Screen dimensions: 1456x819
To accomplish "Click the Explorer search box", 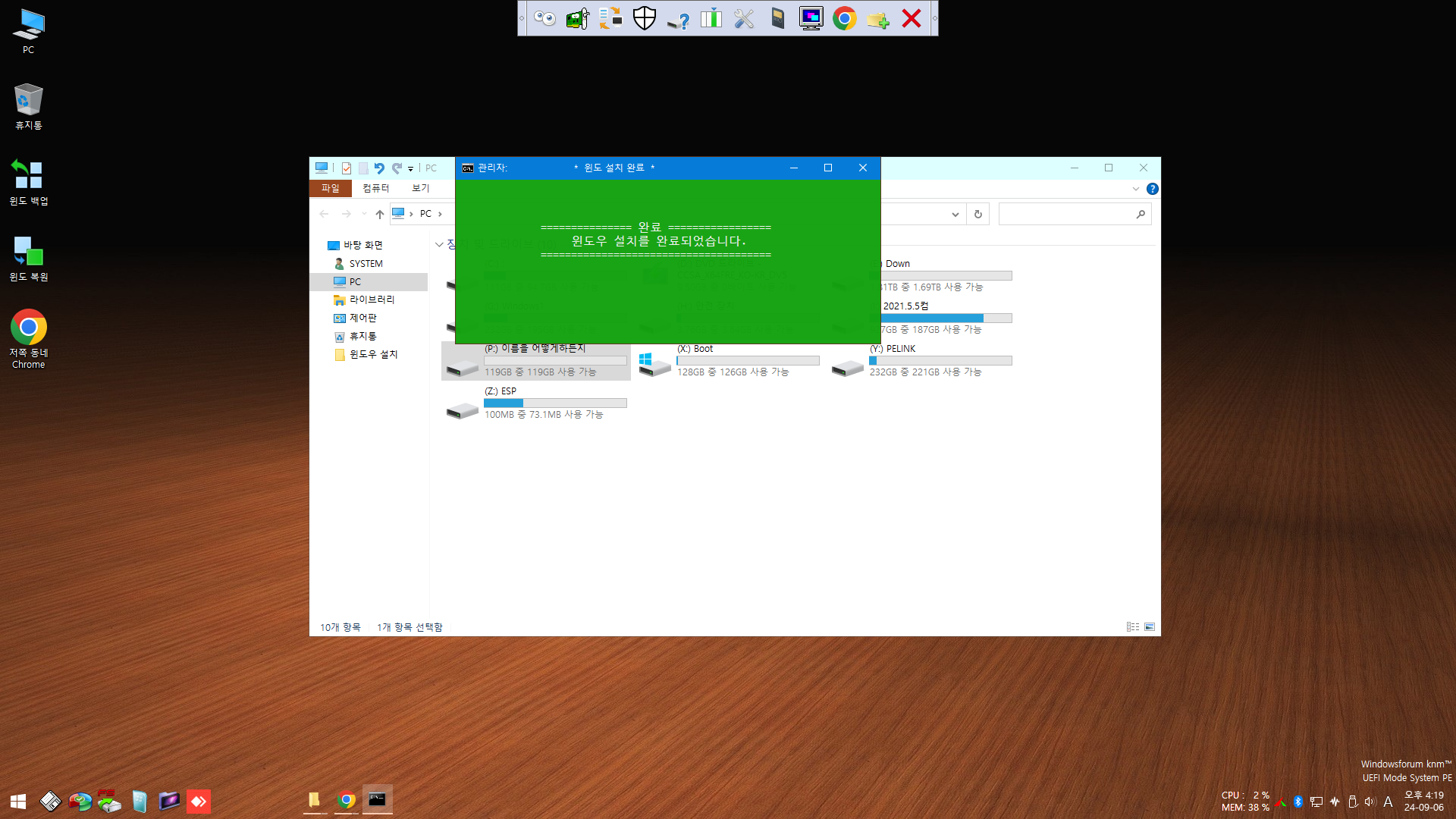I will coord(1074,215).
